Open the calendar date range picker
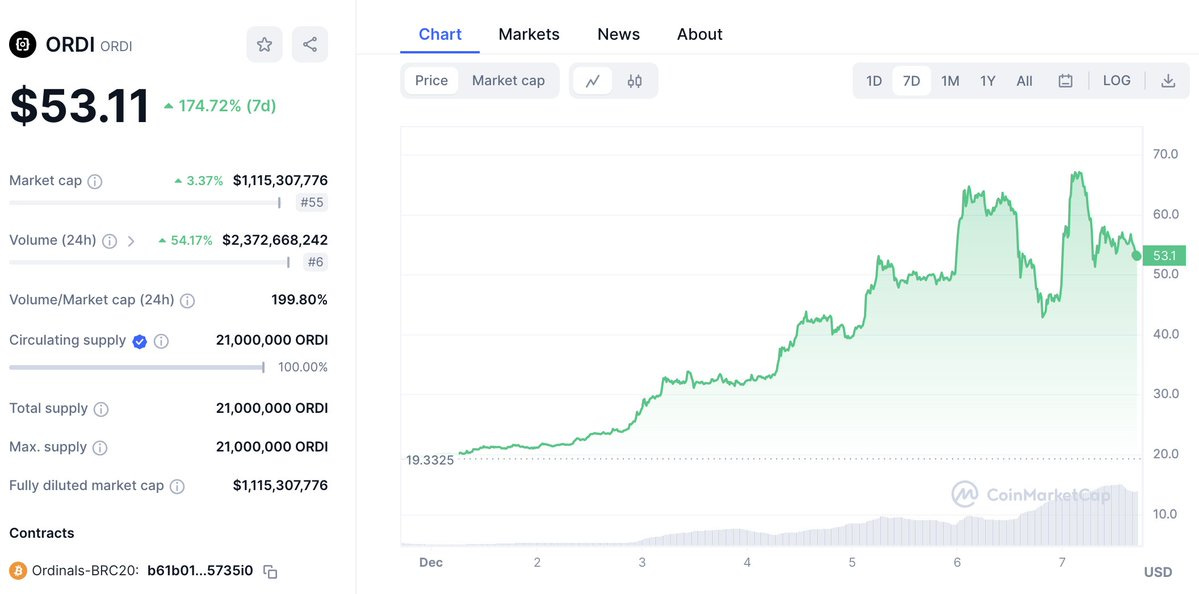Viewport: 1199px width, 594px height. (x=1065, y=81)
